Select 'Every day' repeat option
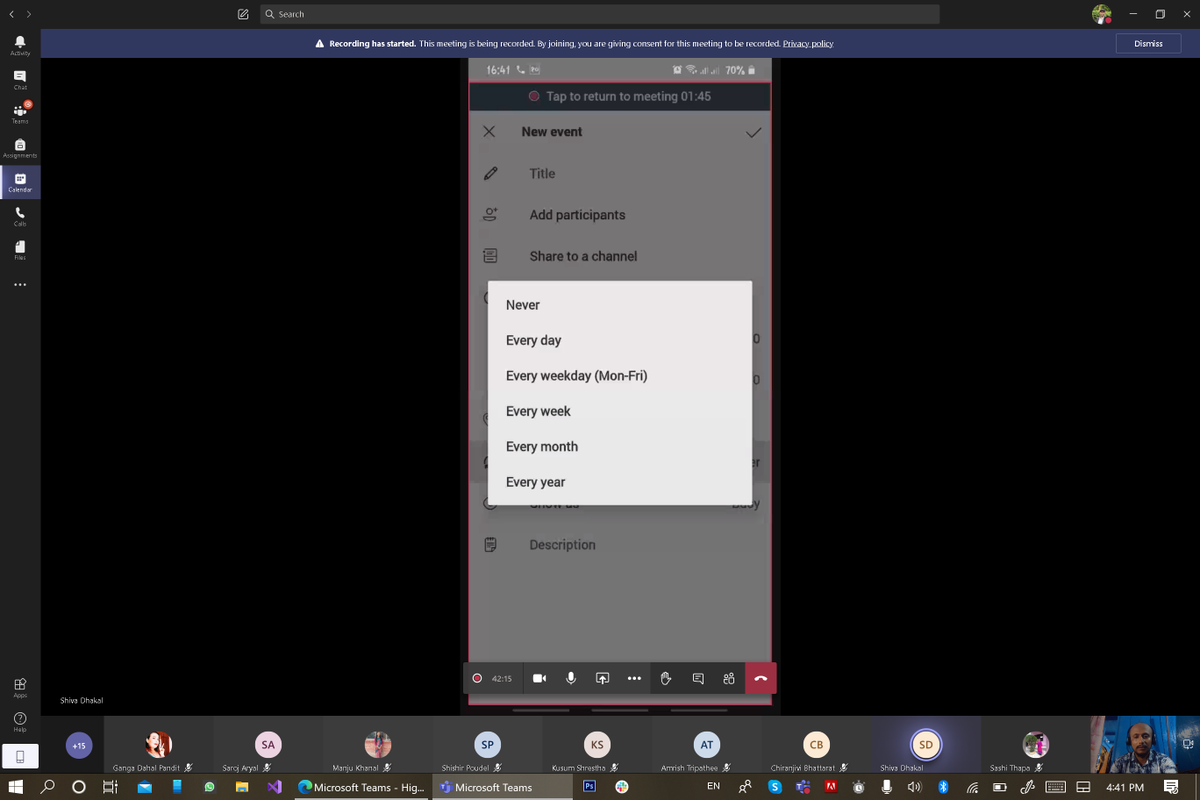This screenshot has width=1200, height=800. [620, 340]
